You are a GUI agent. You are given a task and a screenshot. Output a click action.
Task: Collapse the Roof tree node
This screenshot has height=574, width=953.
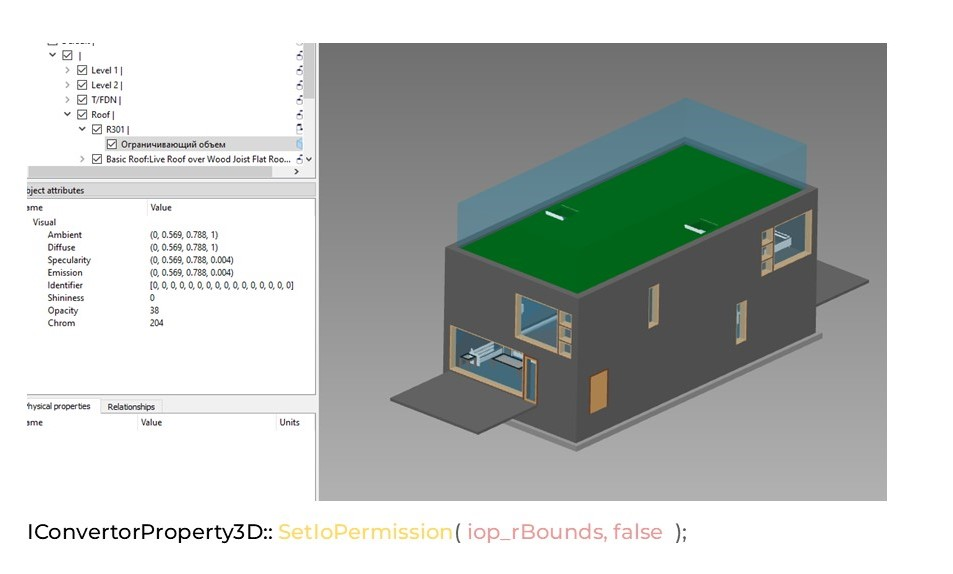click(x=68, y=115)
